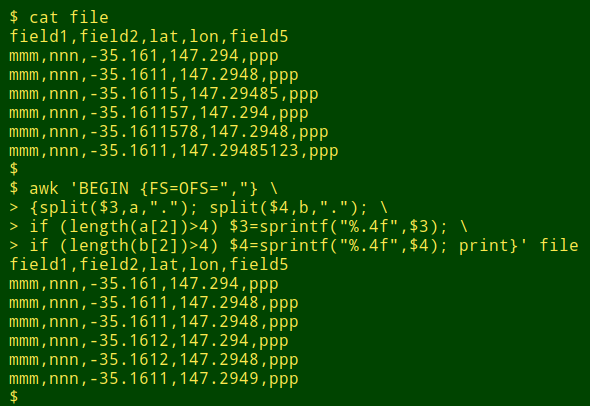Click the 'cat file' command text
The image size is (590, 406).
pyautogui.click(x=69, y=17)
